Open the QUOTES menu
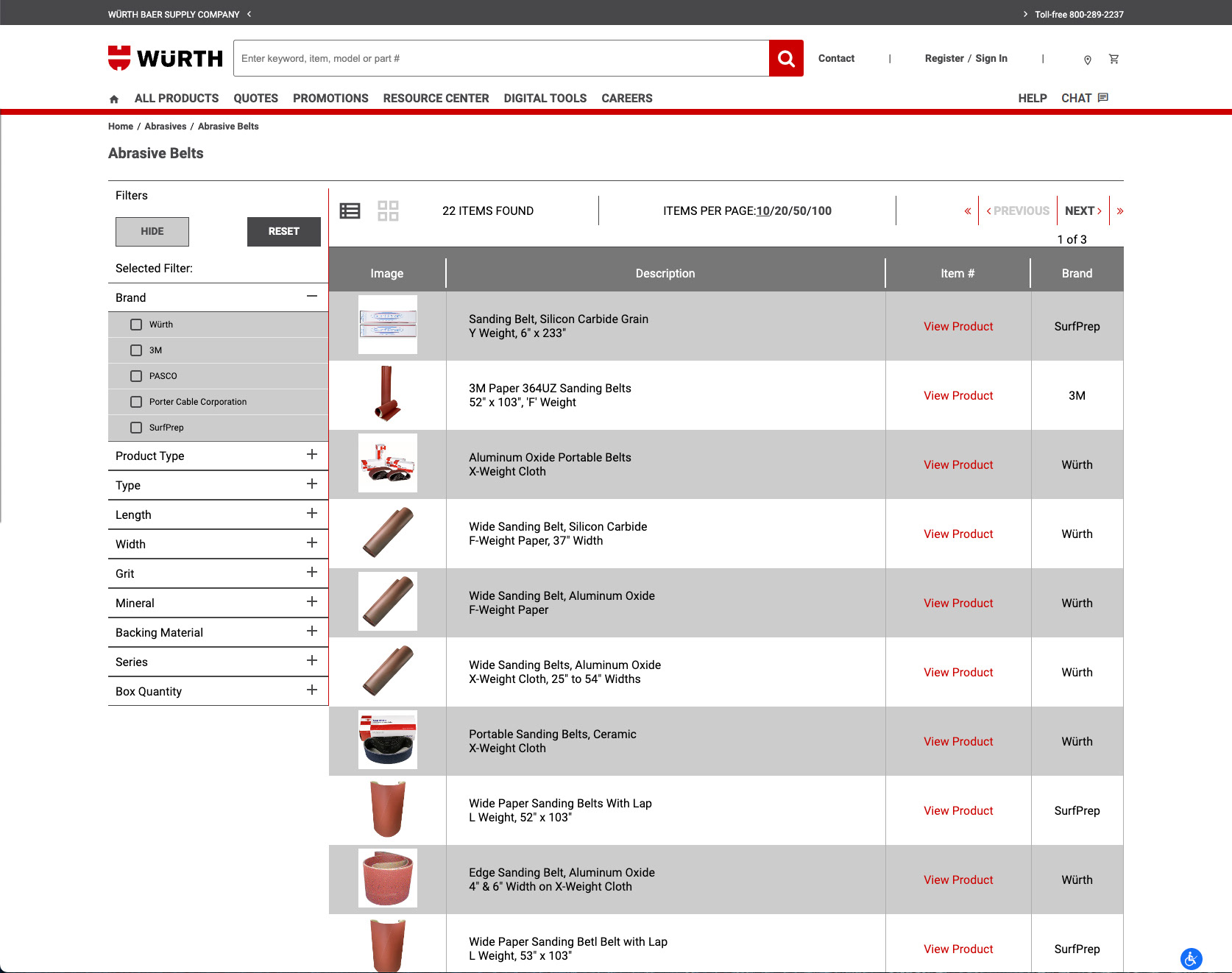 coord(256,99)
